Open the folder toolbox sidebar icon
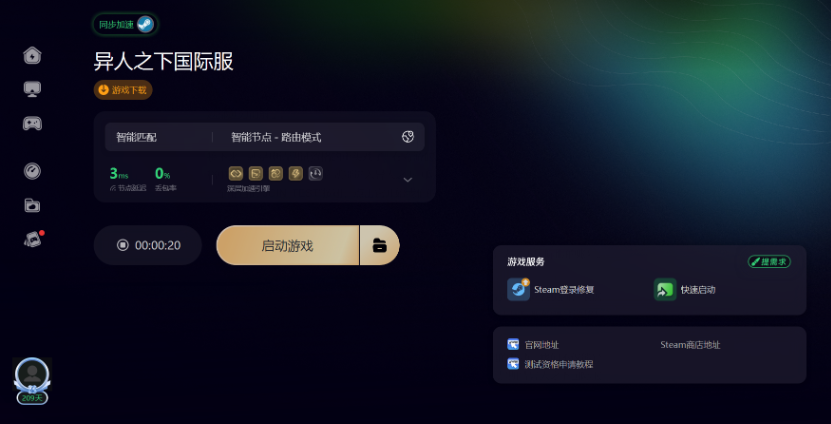Viewport: 831px width, 424px height. coord(32,205)
